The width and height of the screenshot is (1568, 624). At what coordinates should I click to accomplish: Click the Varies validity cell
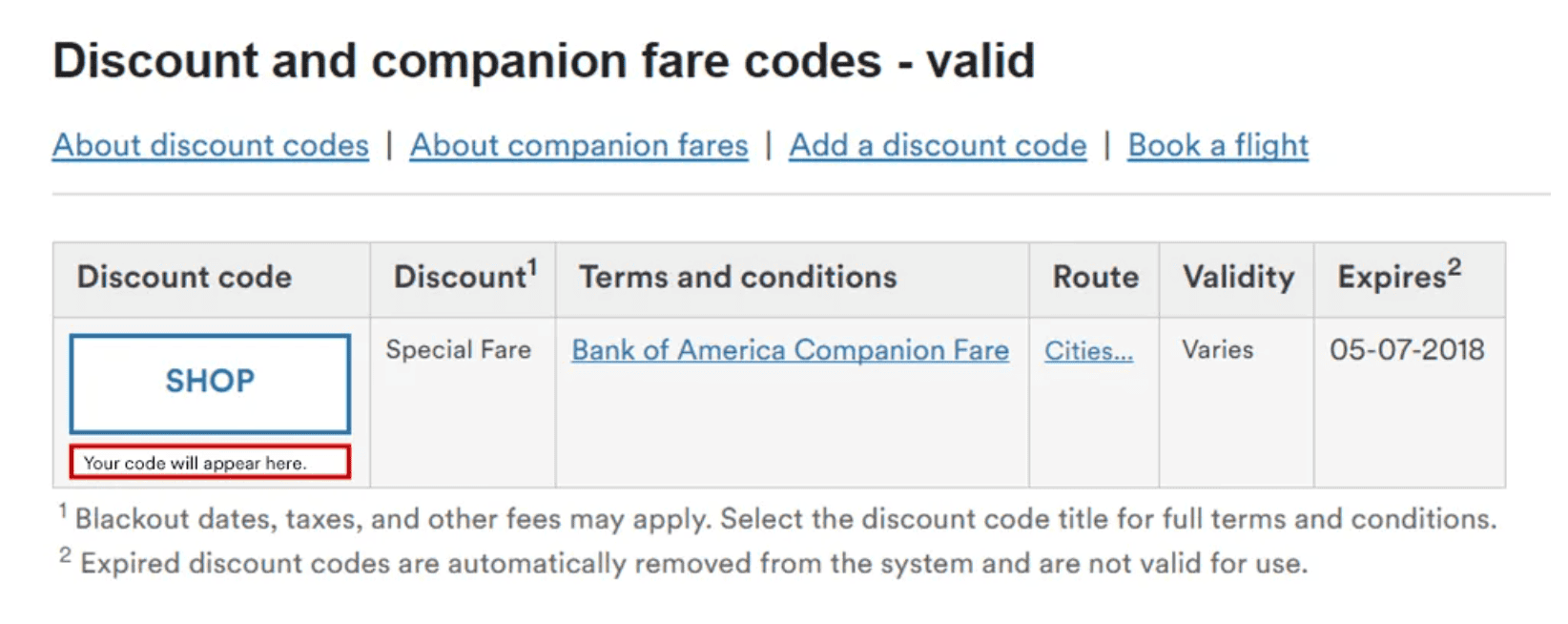tap(1218, 350)
